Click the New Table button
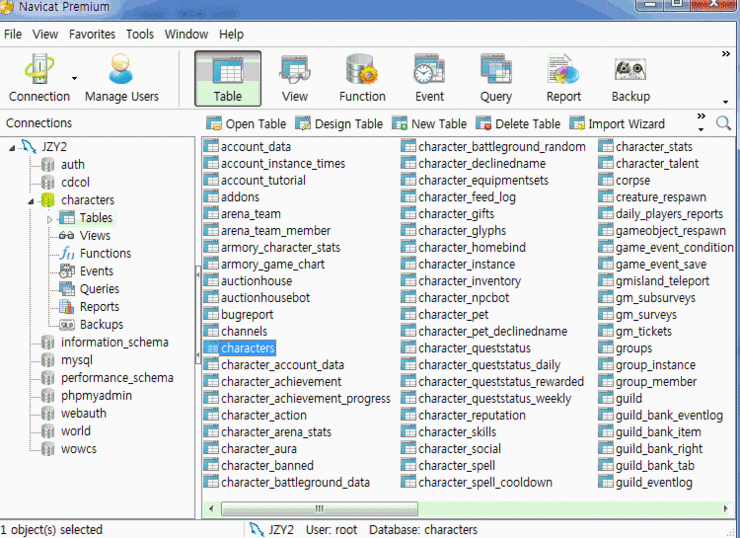 429,124
